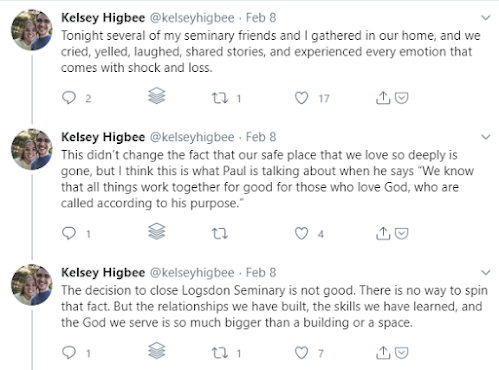
Task: Expand the Logsdon Seminary tweet's chevron menu
Action: tap(486, 273)
